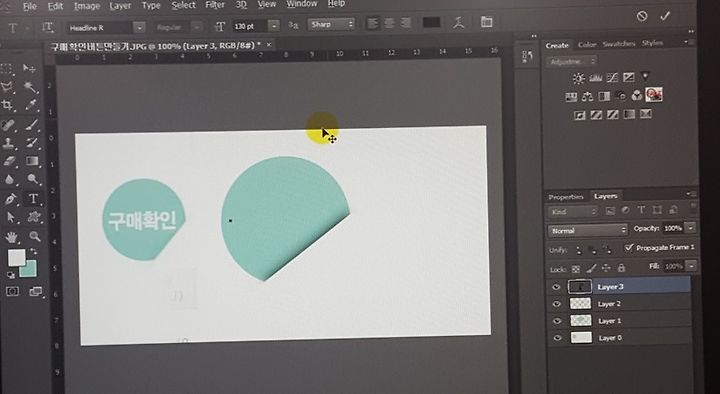720x394 pixels.
Task: Select the Lasso tool
Action: coord(7,87)
